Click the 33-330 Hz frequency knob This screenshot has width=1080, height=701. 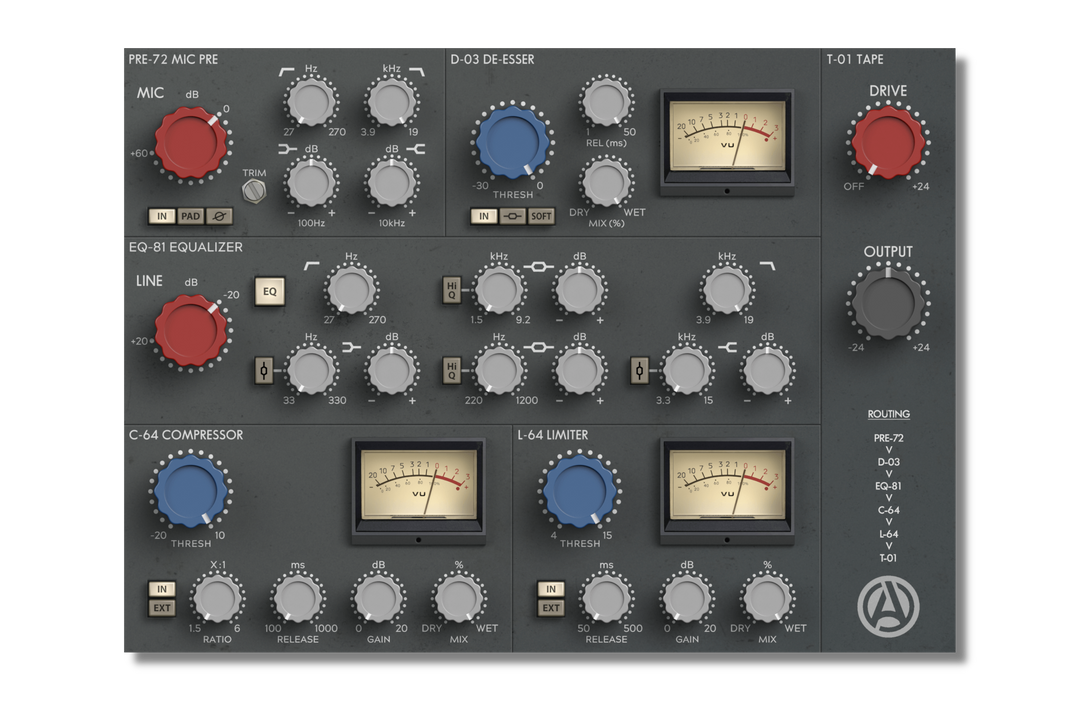(x=311, y=370)
